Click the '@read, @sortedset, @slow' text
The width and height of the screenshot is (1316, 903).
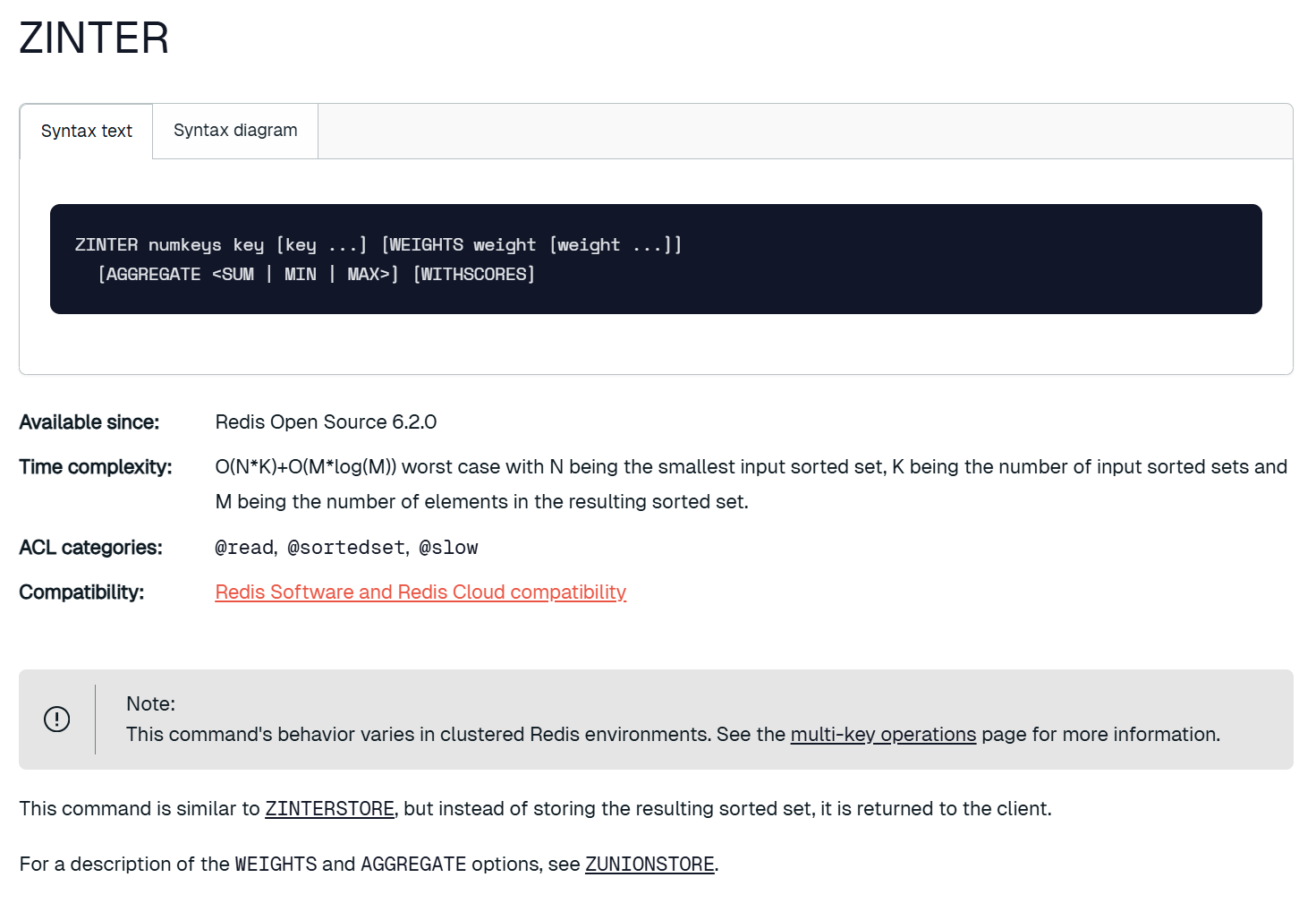point(347,548)
